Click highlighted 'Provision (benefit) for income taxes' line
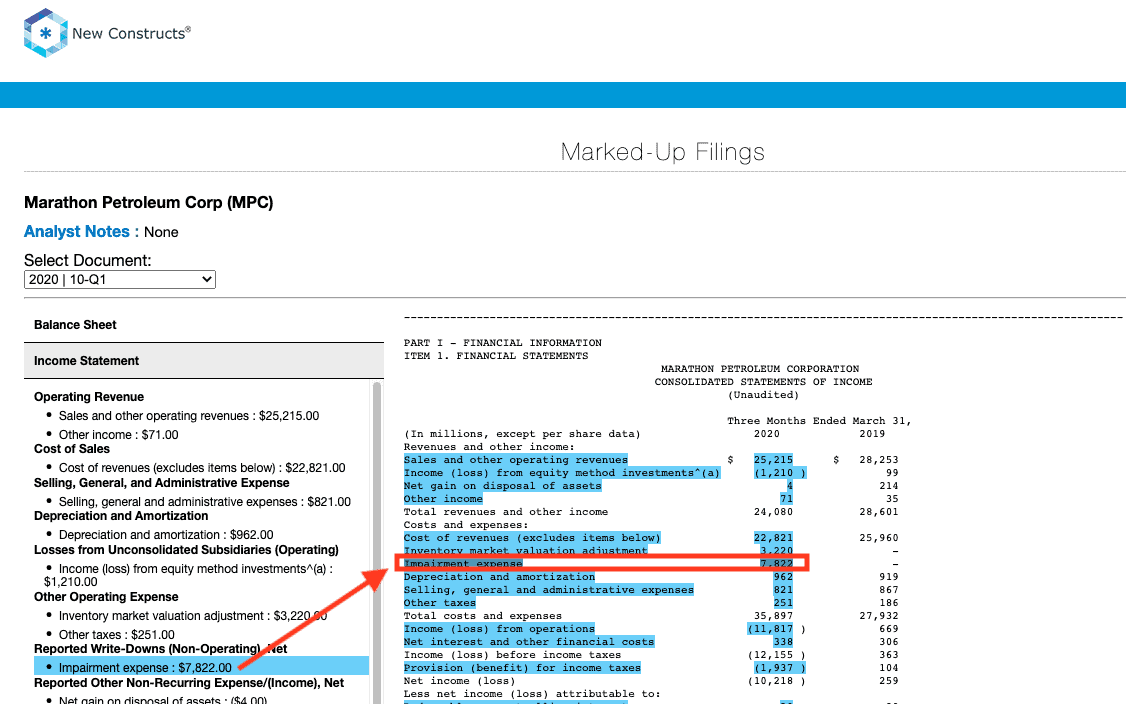Screen dimensions: 1126x704 tap(522, 667)
